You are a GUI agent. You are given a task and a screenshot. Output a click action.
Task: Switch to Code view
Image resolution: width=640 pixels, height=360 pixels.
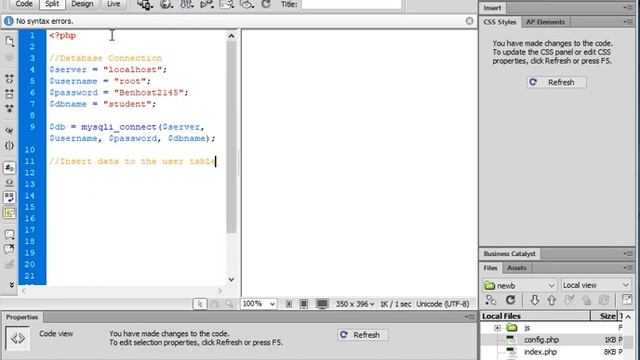24,4
